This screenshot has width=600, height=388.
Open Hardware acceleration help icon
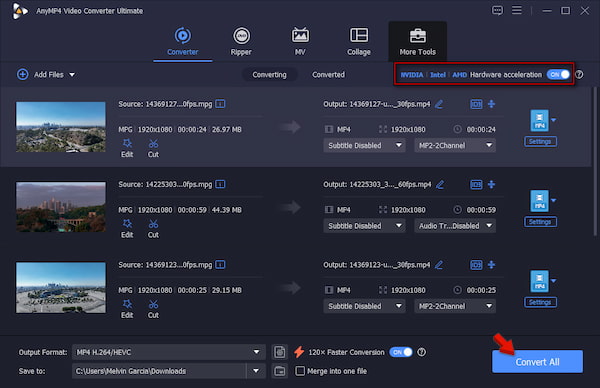point(579,75)
